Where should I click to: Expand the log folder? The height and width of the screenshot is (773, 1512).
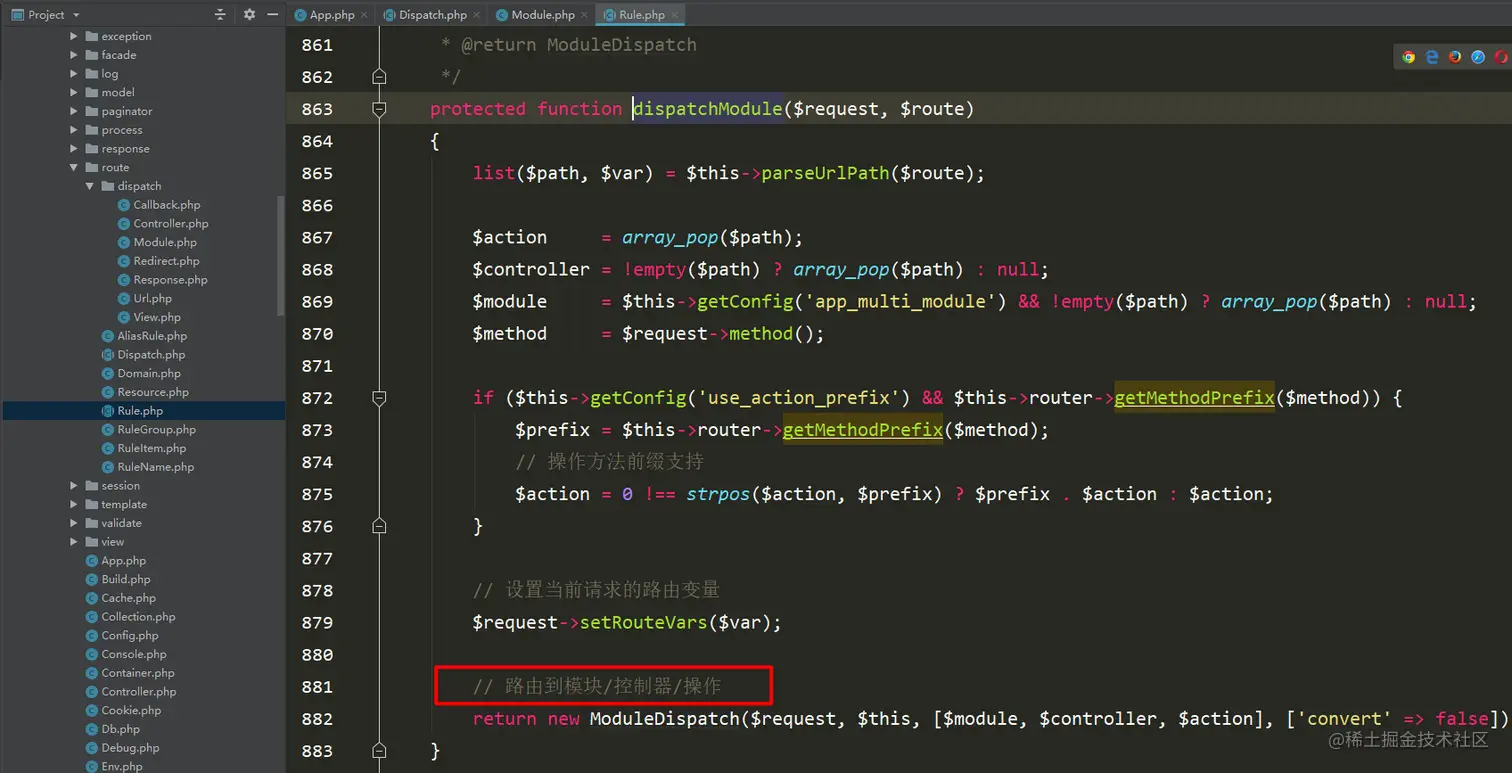click(74, 74)
